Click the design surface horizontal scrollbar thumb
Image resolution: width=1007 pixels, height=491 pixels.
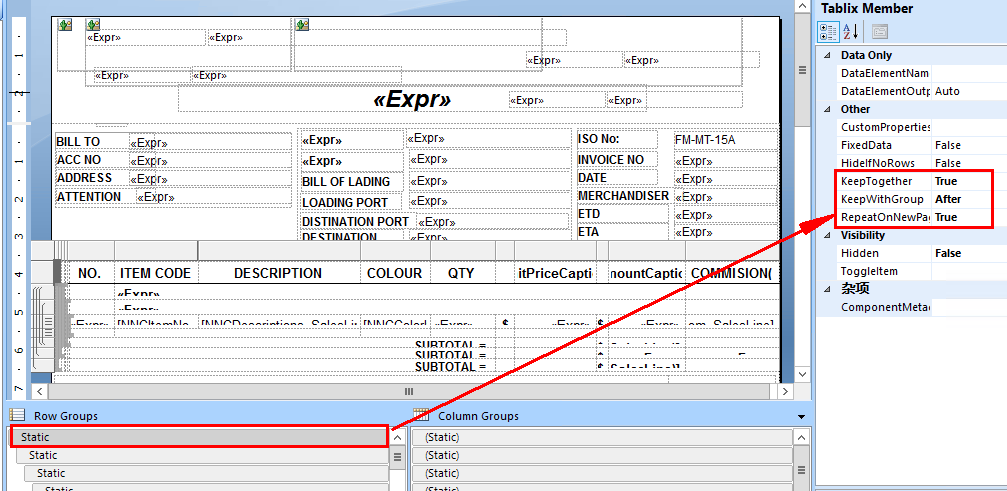point(408,391)
